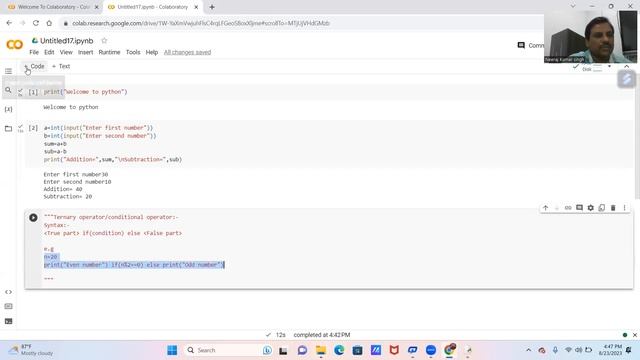Add a comment to the selected cell
The width and height of the screenshot is (640, 360).
click(579, 208)
